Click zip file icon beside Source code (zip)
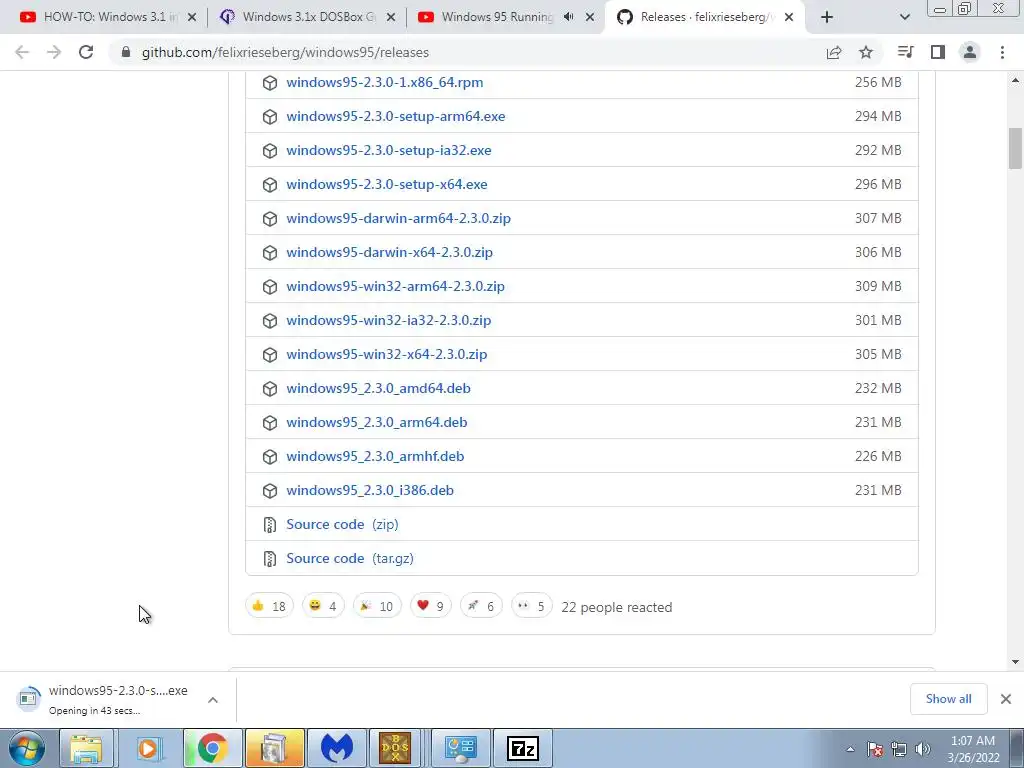 [270, 524]
